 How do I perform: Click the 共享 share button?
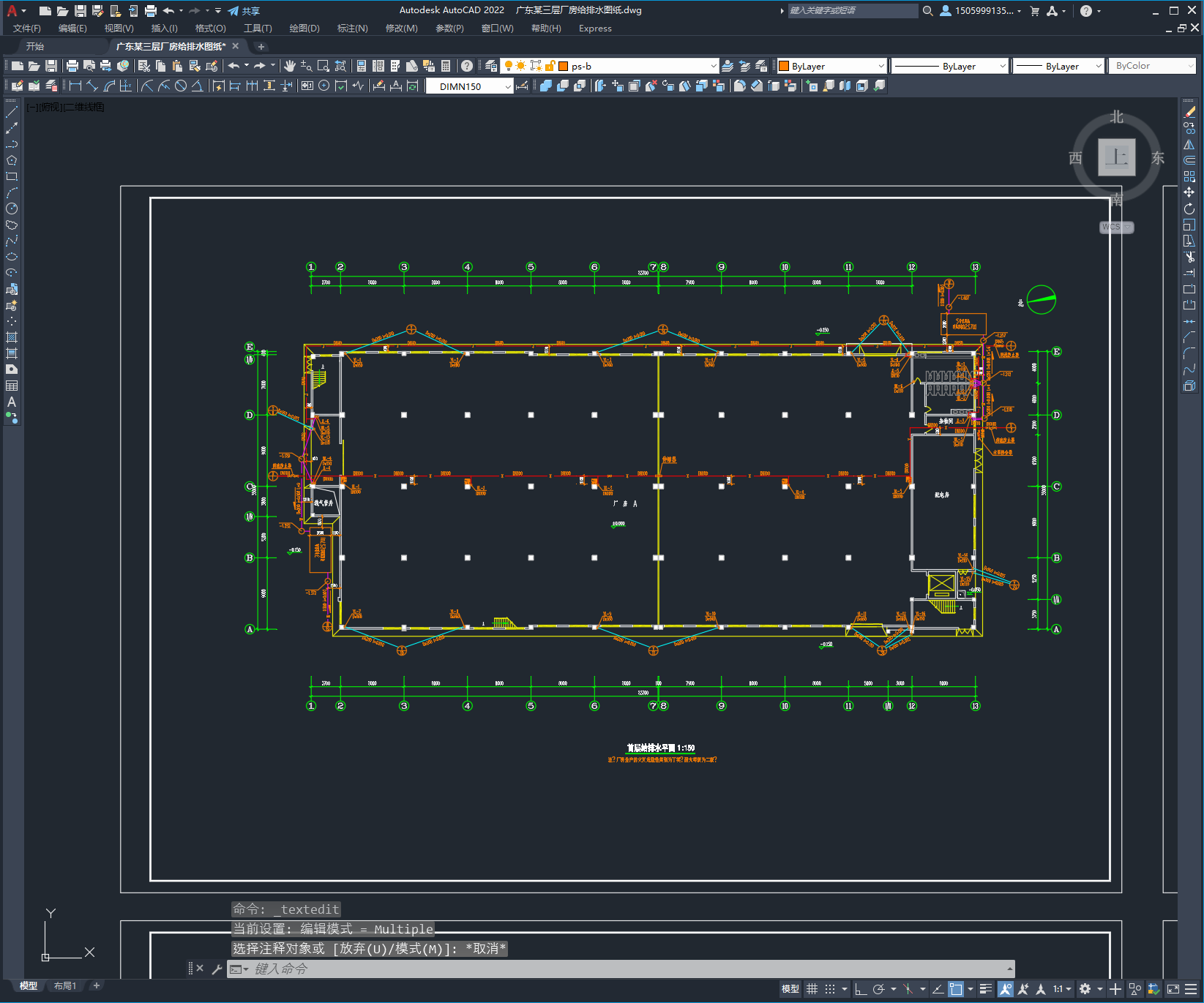click(x=244, y=11)
